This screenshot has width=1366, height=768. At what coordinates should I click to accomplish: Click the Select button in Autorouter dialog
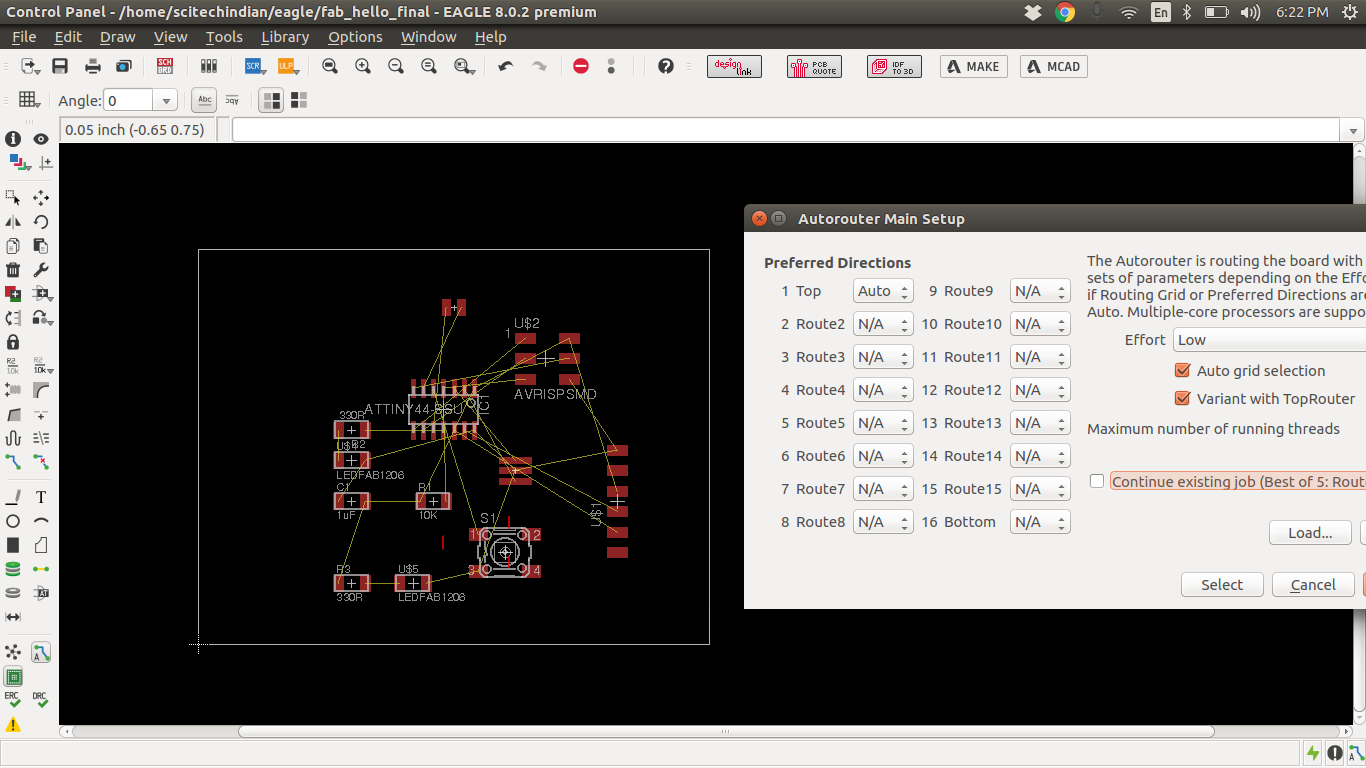point(1221,585)
